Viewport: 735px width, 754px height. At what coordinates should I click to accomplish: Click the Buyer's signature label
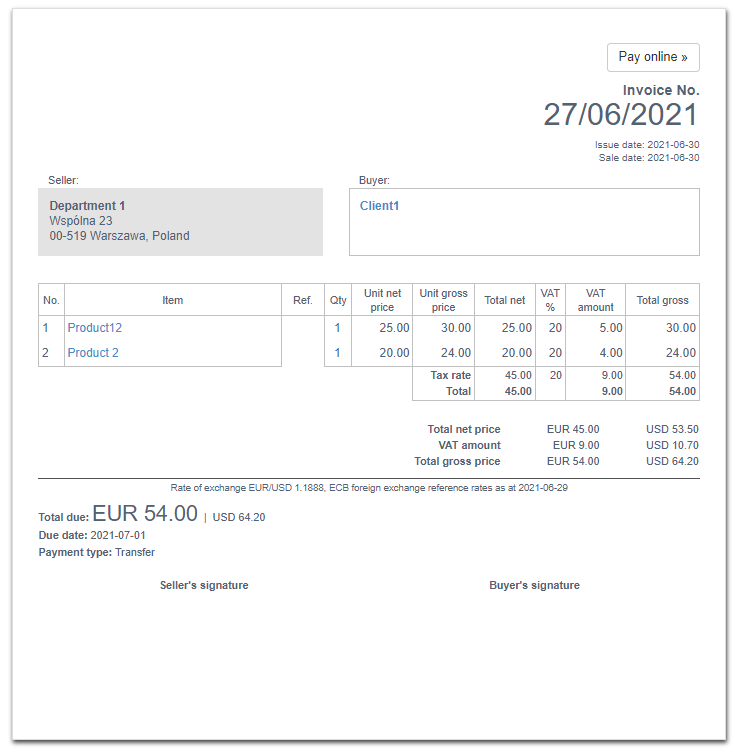pos(534,585)
